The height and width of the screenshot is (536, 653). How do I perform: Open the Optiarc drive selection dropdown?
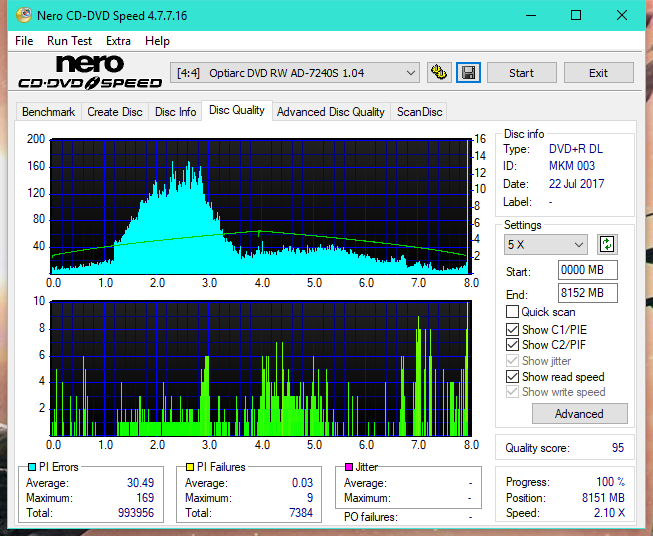click(295, 73)
